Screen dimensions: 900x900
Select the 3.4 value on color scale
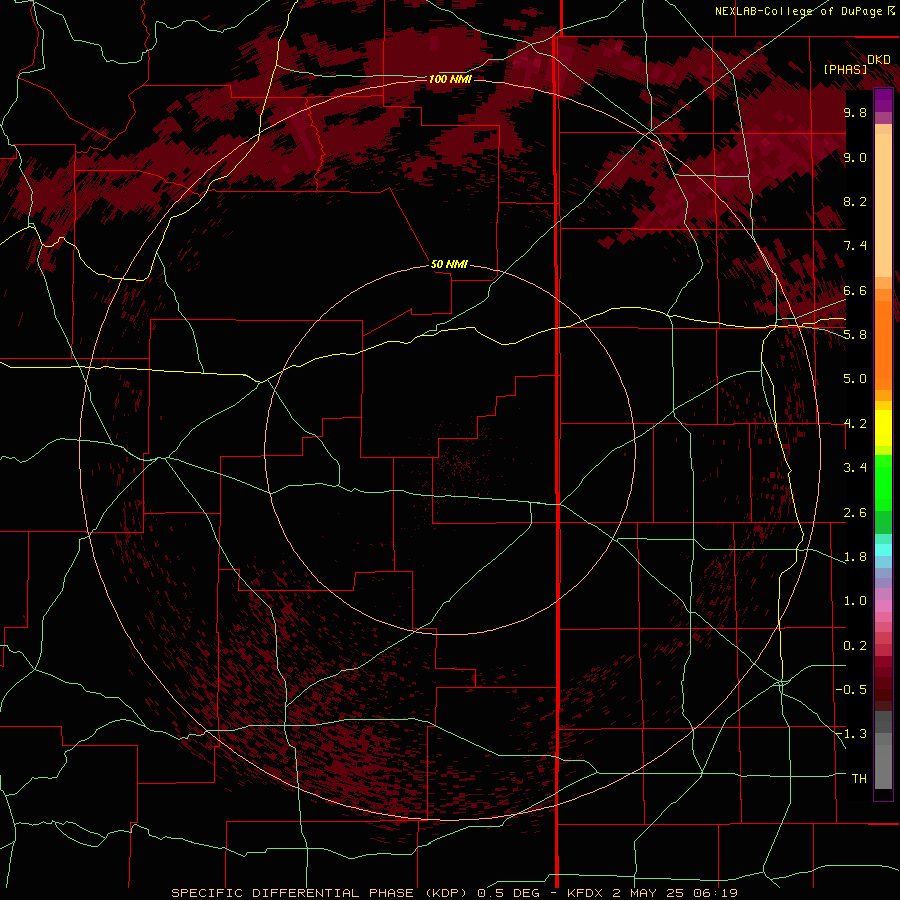click(x=855, y=468)
